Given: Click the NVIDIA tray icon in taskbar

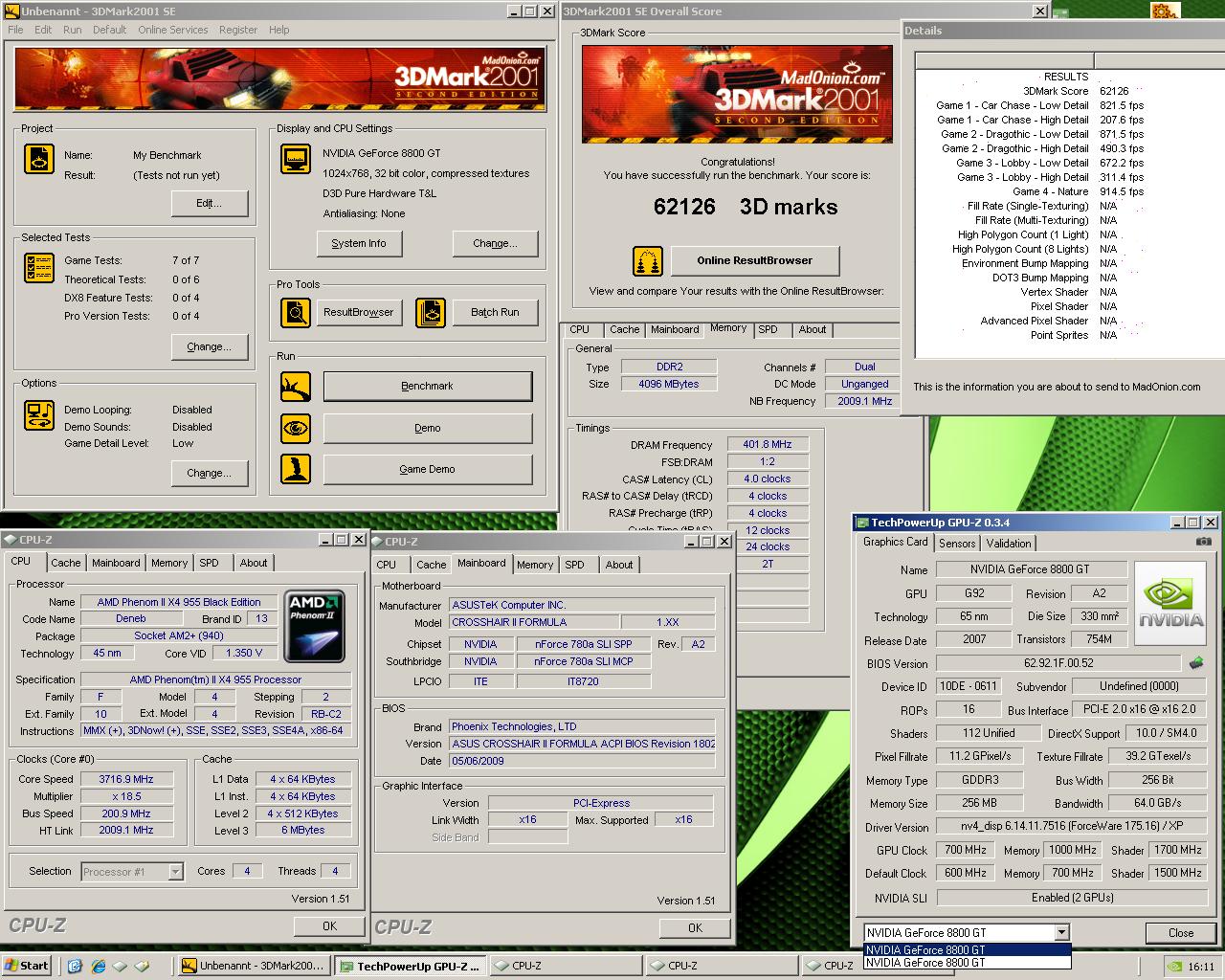Looking at the screenshot, I should (x=1174, y=966).
